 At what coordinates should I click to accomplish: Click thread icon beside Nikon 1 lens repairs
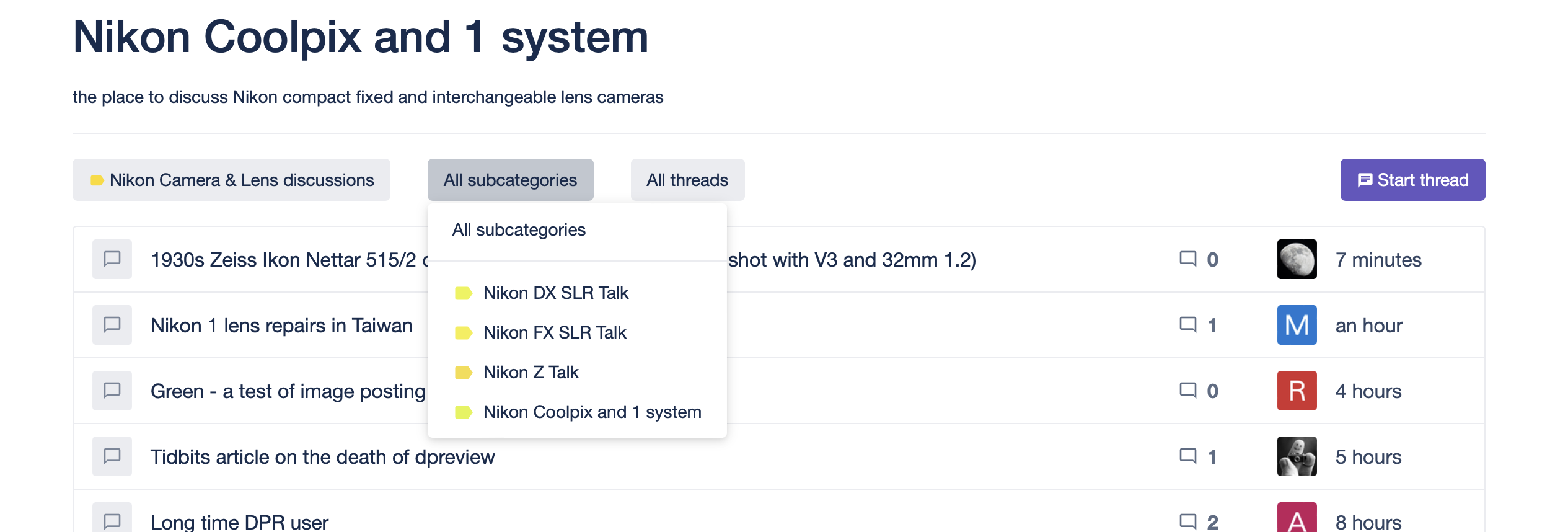[x=112, y=325]
